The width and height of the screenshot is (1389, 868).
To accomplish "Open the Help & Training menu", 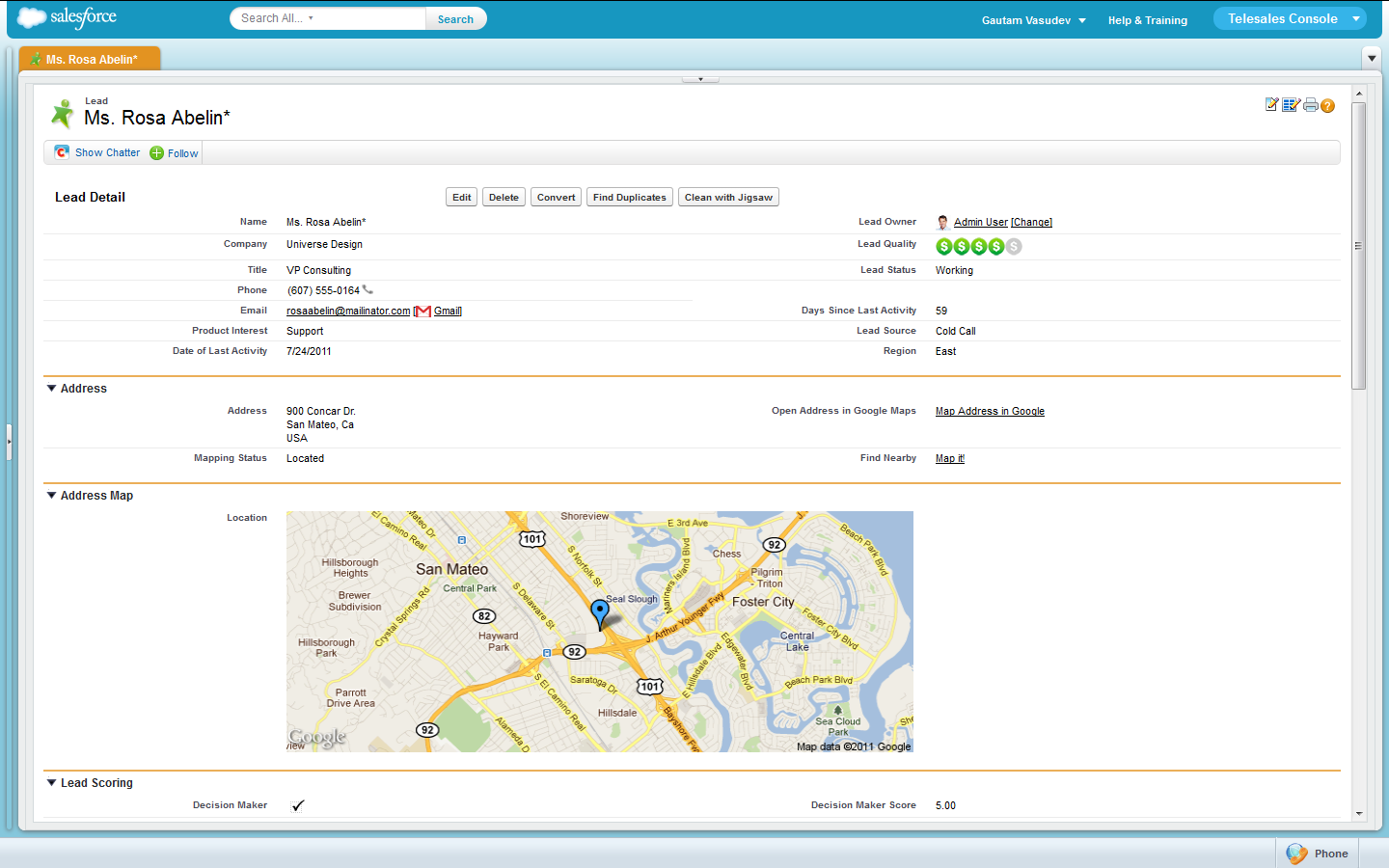I will coord(1147,20).
